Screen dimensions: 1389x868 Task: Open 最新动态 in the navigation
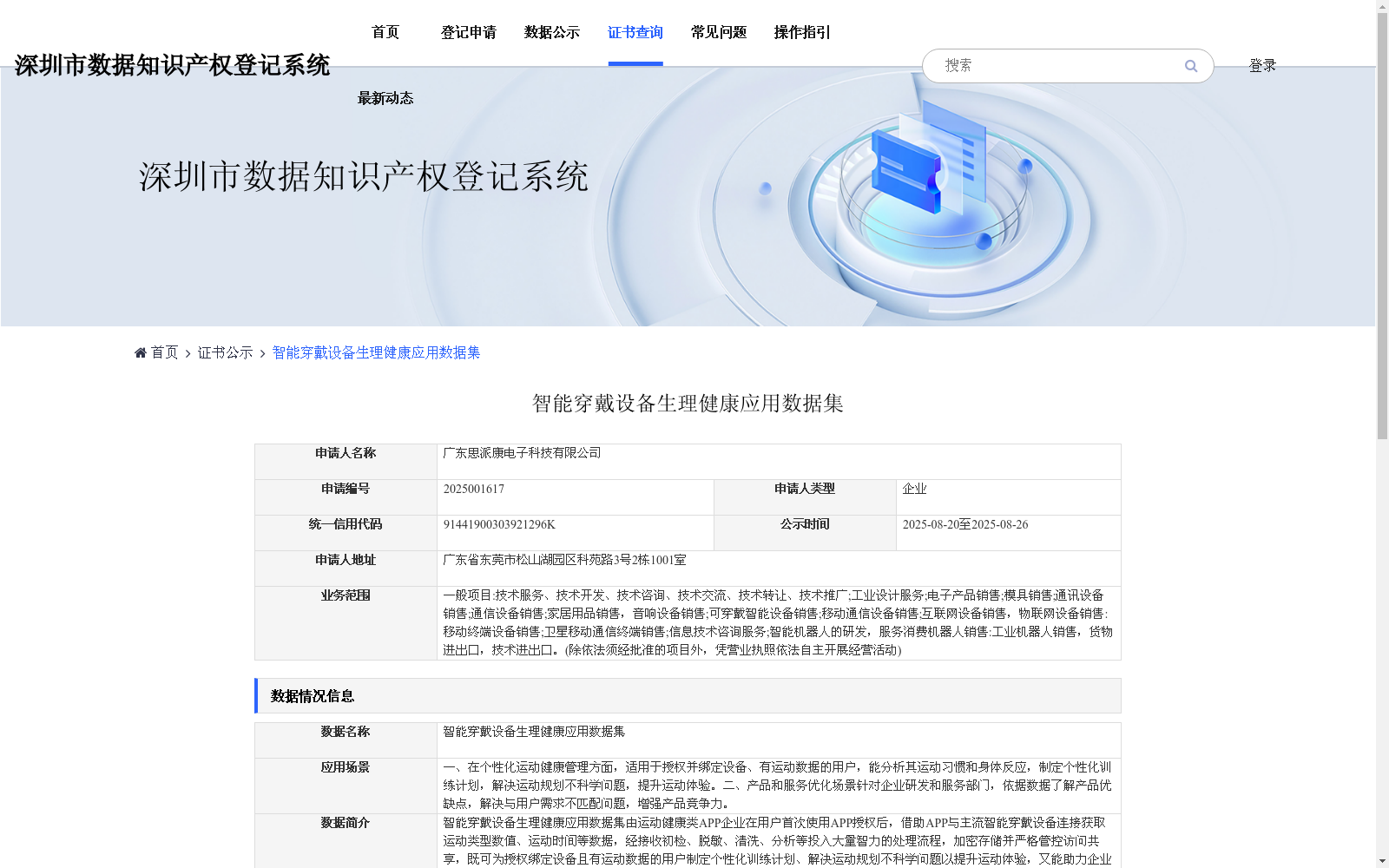[385, 98]
